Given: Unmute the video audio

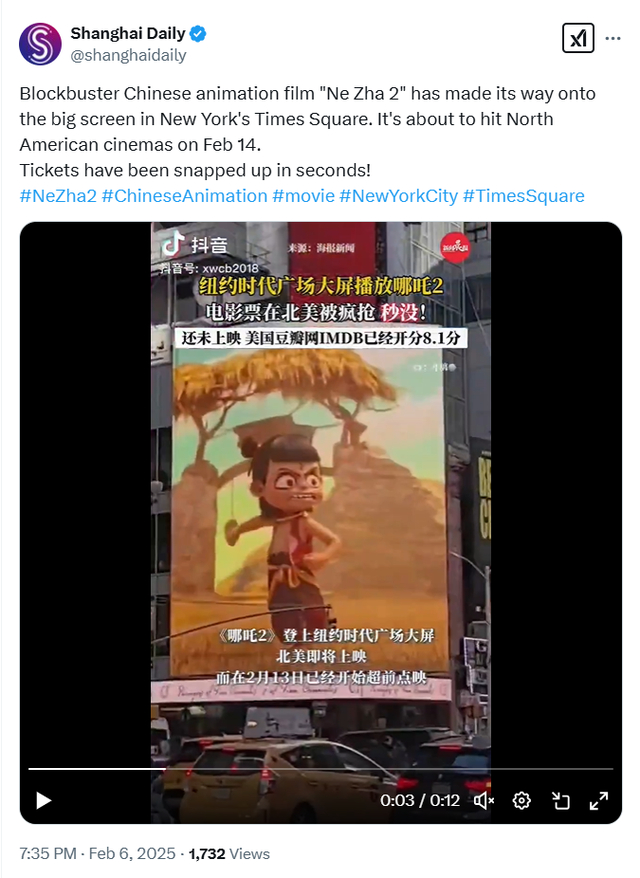Looking at the screenshot, I should 484,801.
